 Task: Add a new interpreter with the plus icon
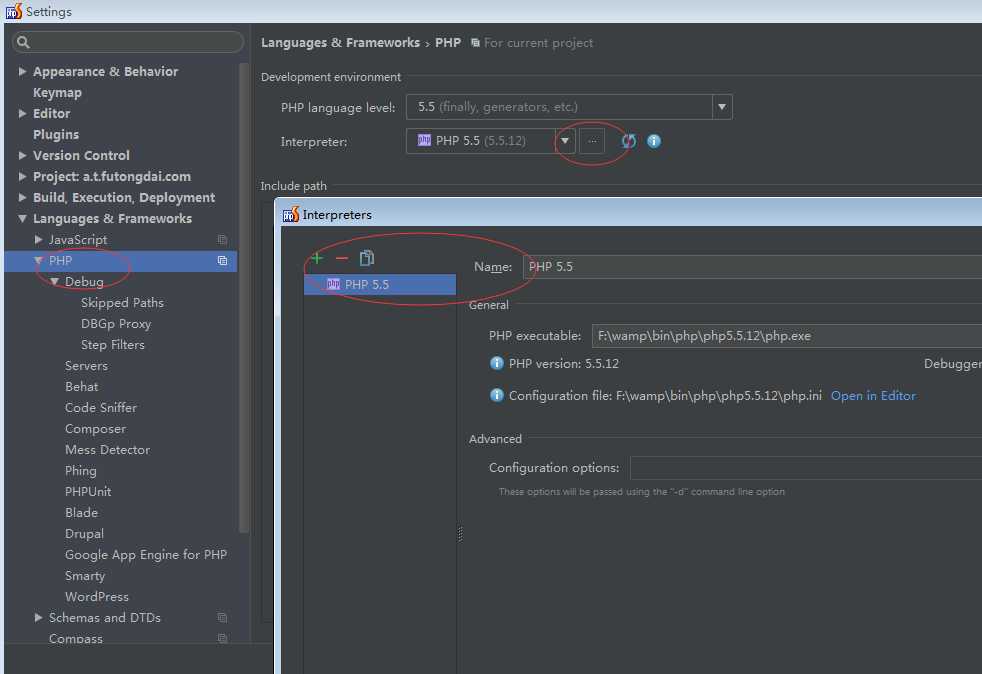click(x=317, y=258)
